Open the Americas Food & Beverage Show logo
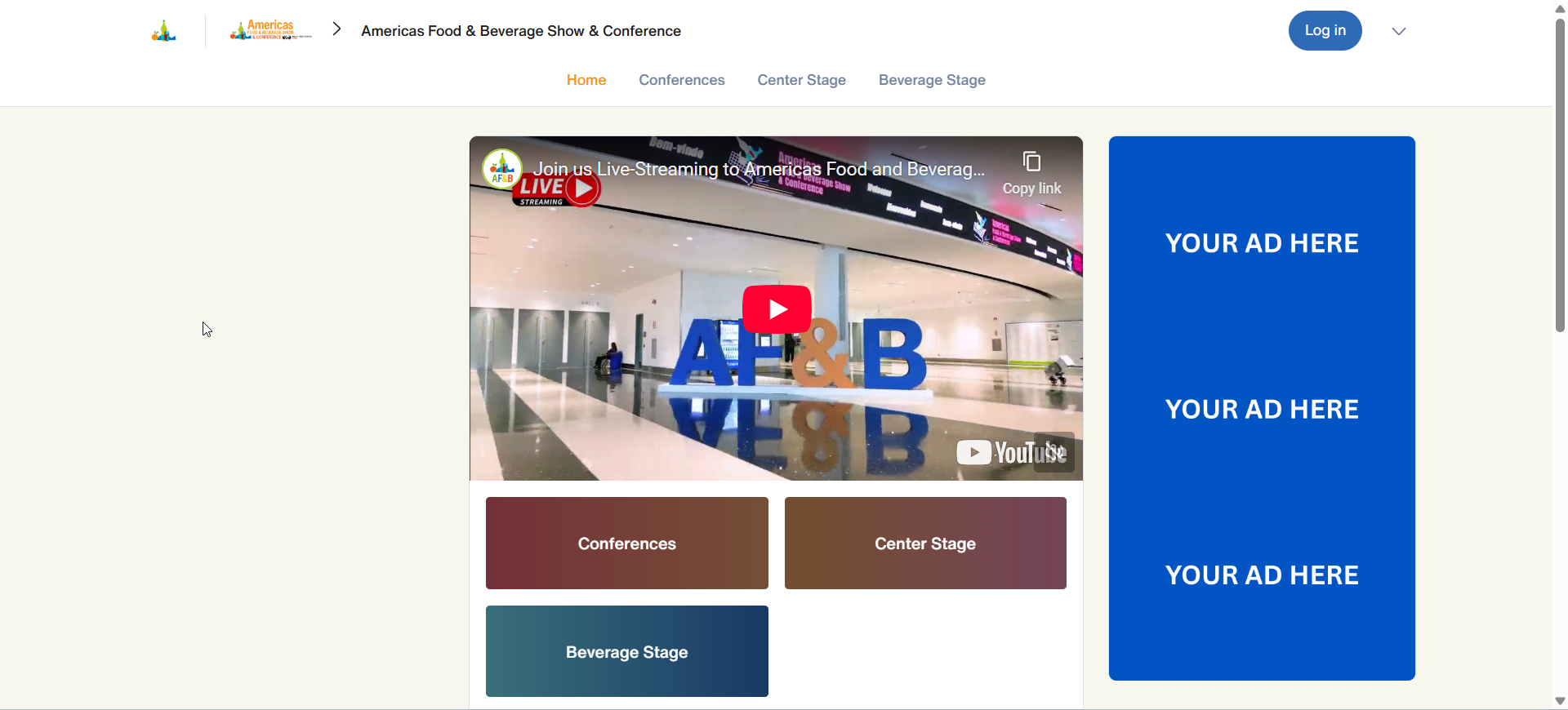 point(270,30)
